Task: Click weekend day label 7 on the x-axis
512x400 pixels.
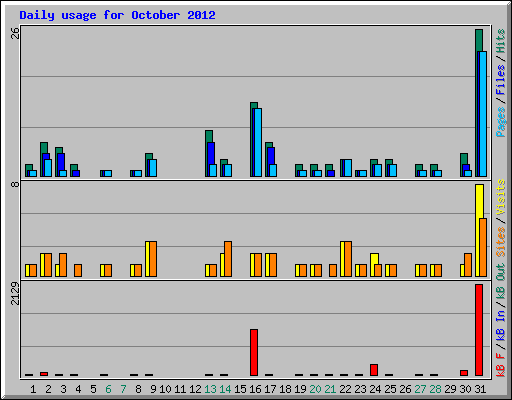Action: point(123,389)
